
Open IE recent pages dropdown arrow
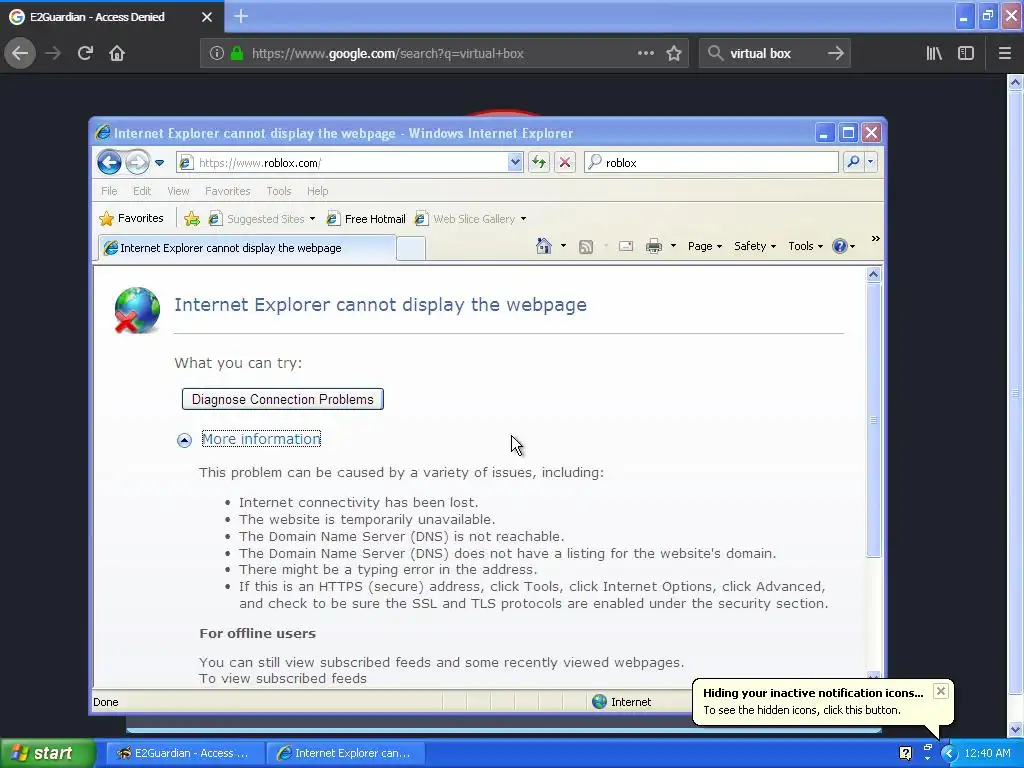(x=159, y=163)
